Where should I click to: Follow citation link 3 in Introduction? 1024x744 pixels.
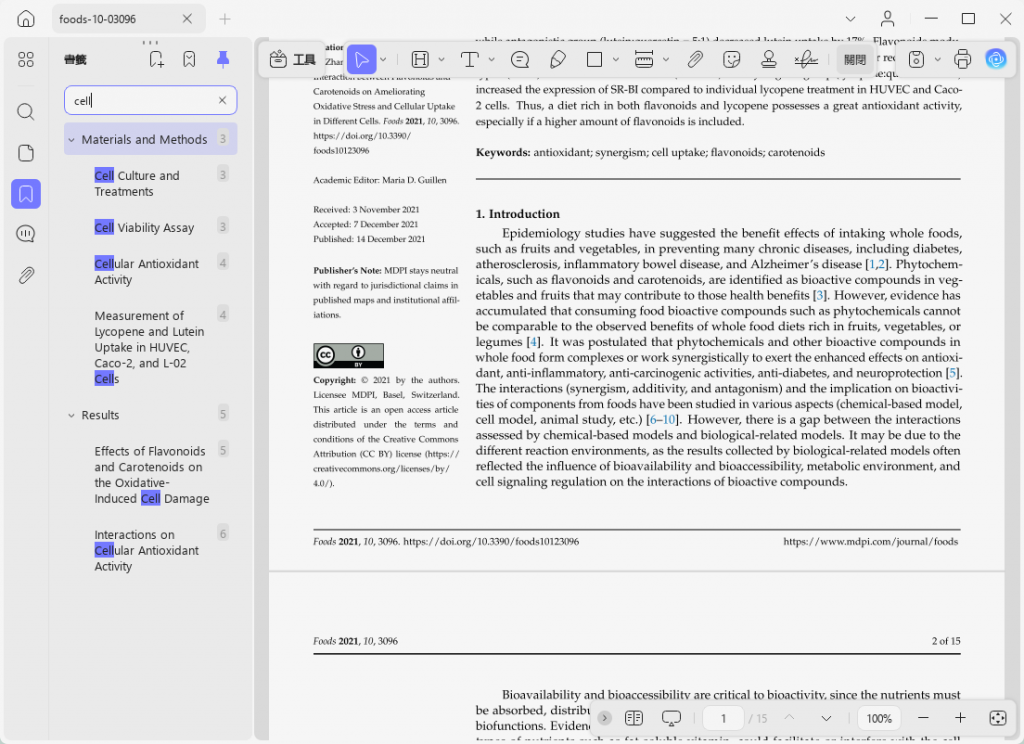820,295
